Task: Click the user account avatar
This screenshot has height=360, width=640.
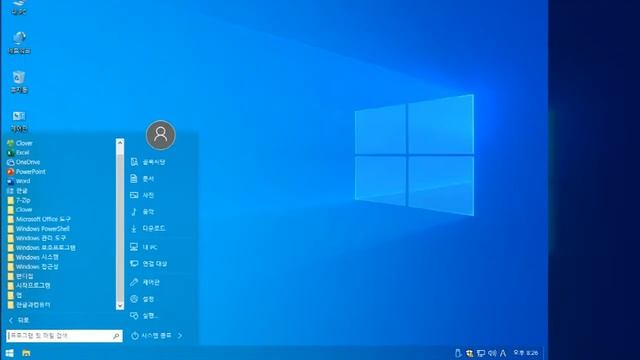Action: pos(161,135)
